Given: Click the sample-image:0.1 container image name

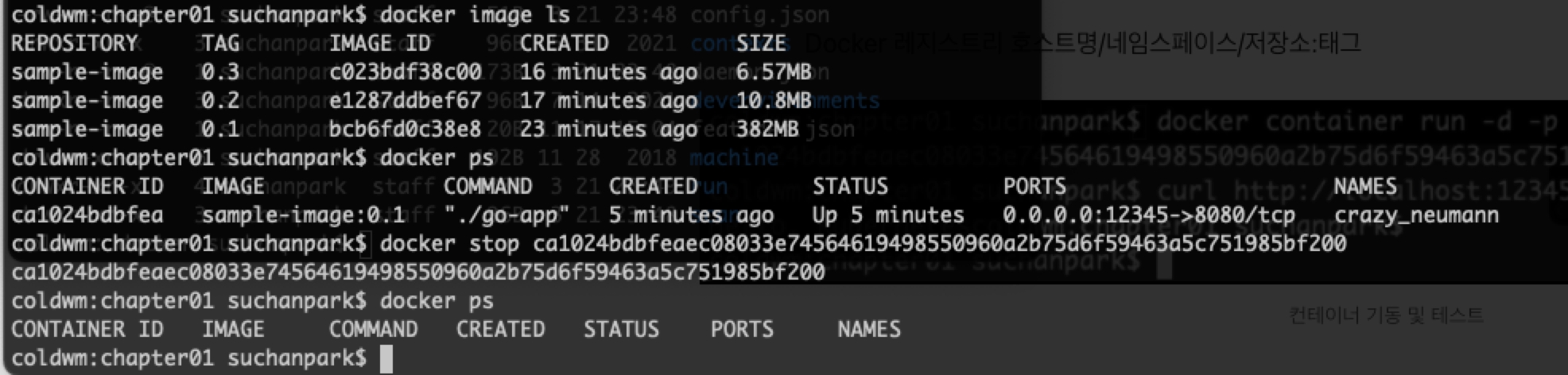Looking at the screenshot, I should (x=302, y=215).
